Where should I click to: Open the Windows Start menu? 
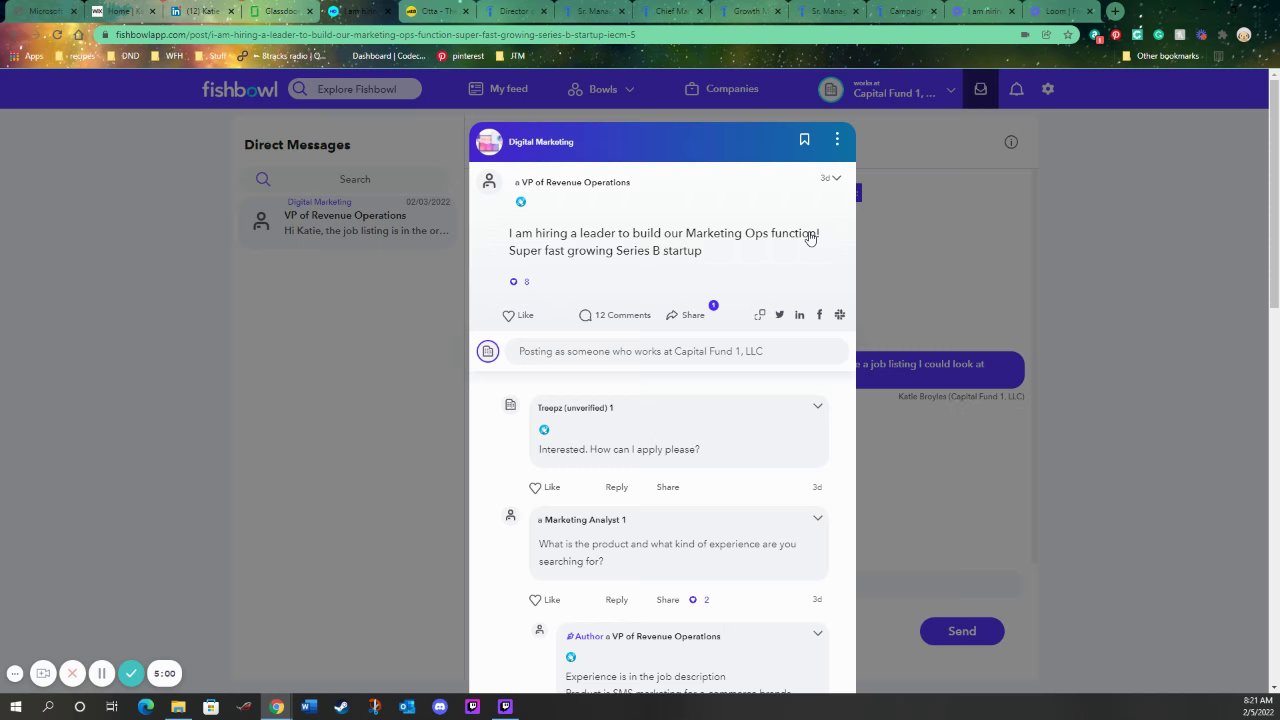point(15,707)
